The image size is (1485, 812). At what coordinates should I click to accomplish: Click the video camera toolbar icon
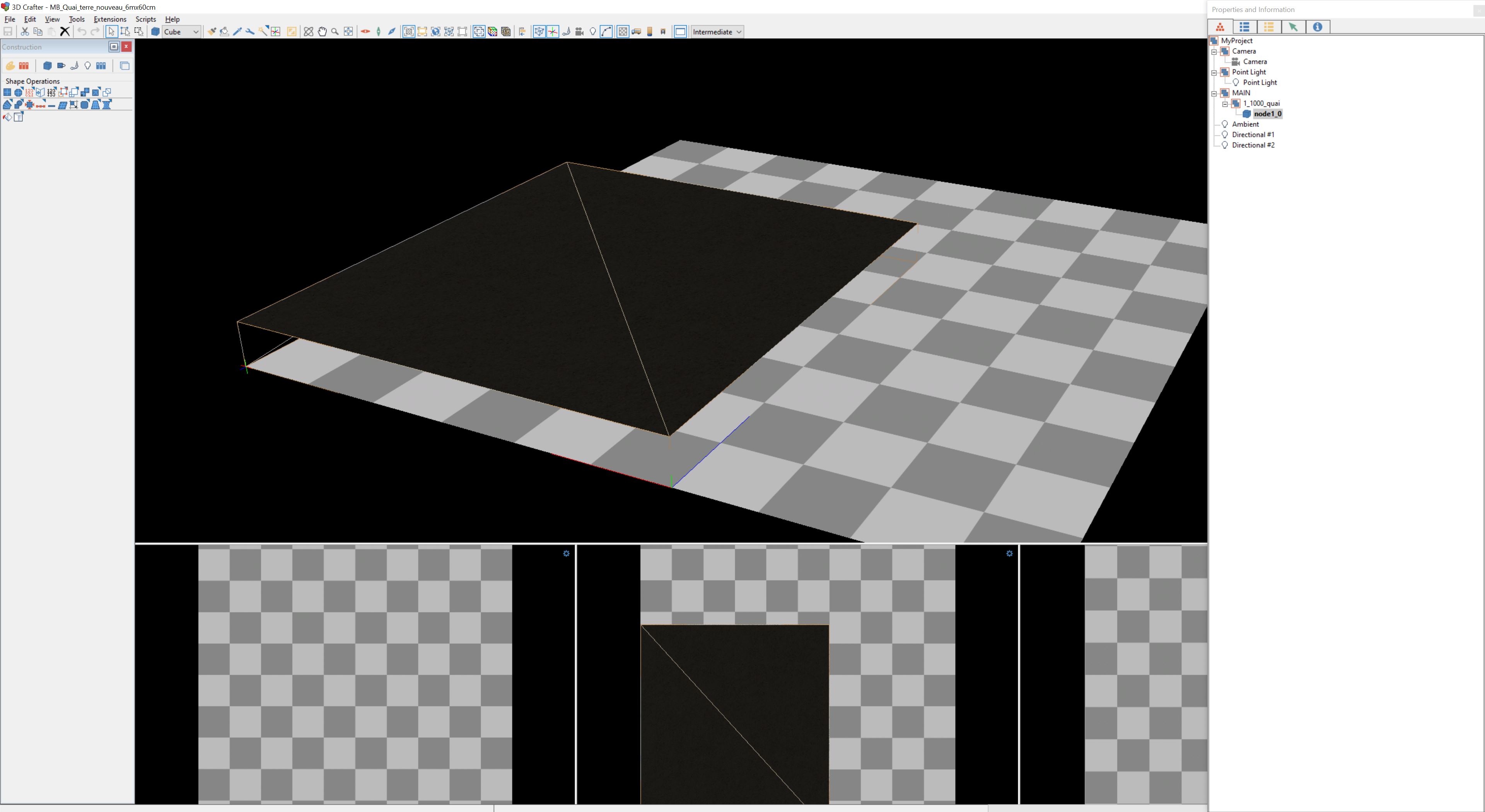tap(579, 32)
